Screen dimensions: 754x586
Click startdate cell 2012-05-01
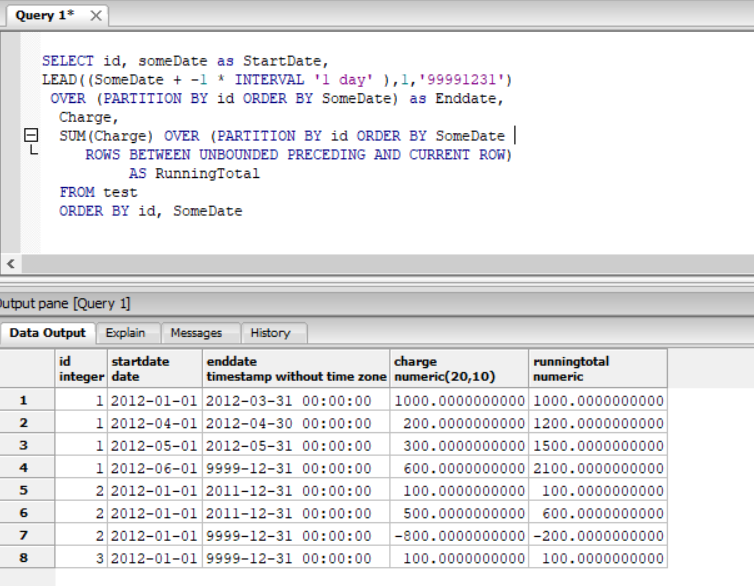click(155, 446)
